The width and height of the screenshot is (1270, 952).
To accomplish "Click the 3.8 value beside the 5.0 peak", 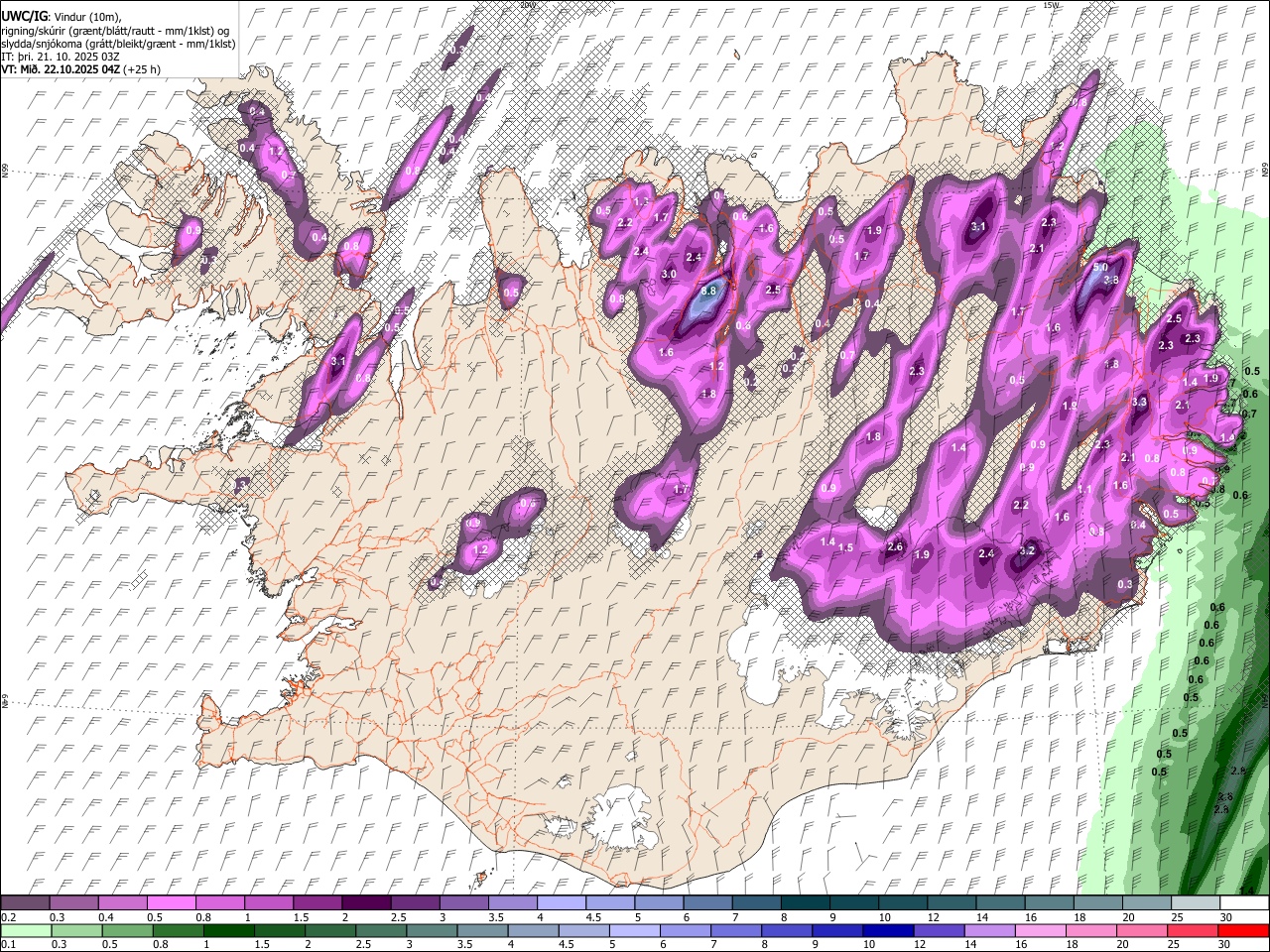I will [x=1111, y=281].
